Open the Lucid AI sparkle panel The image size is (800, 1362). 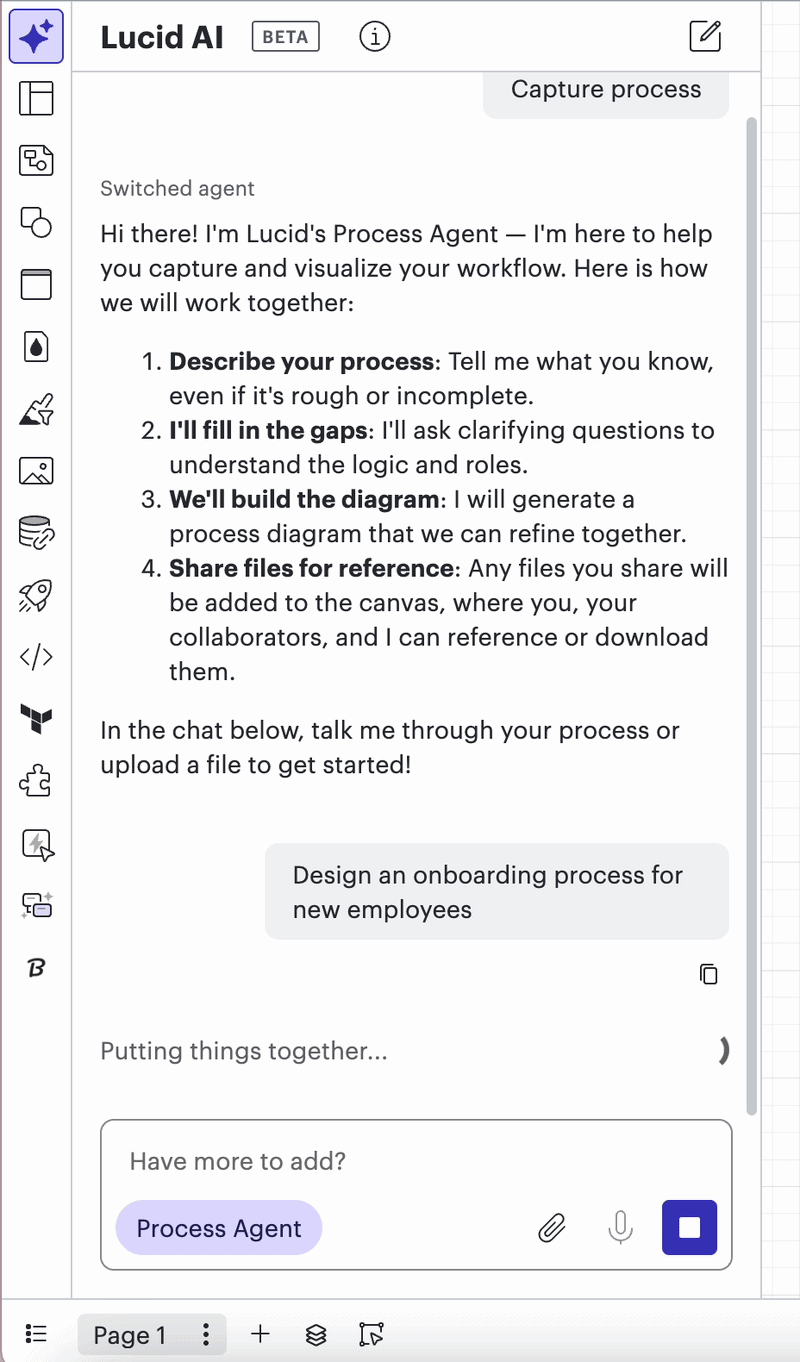pyautogui.click(x=36, y=37)
